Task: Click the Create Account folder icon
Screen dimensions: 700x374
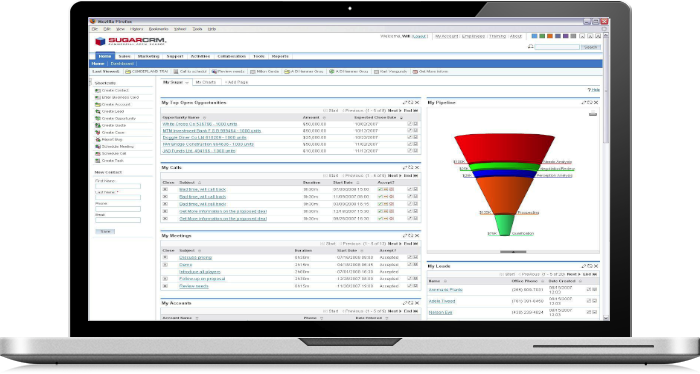Action: (x=97, y=104)
